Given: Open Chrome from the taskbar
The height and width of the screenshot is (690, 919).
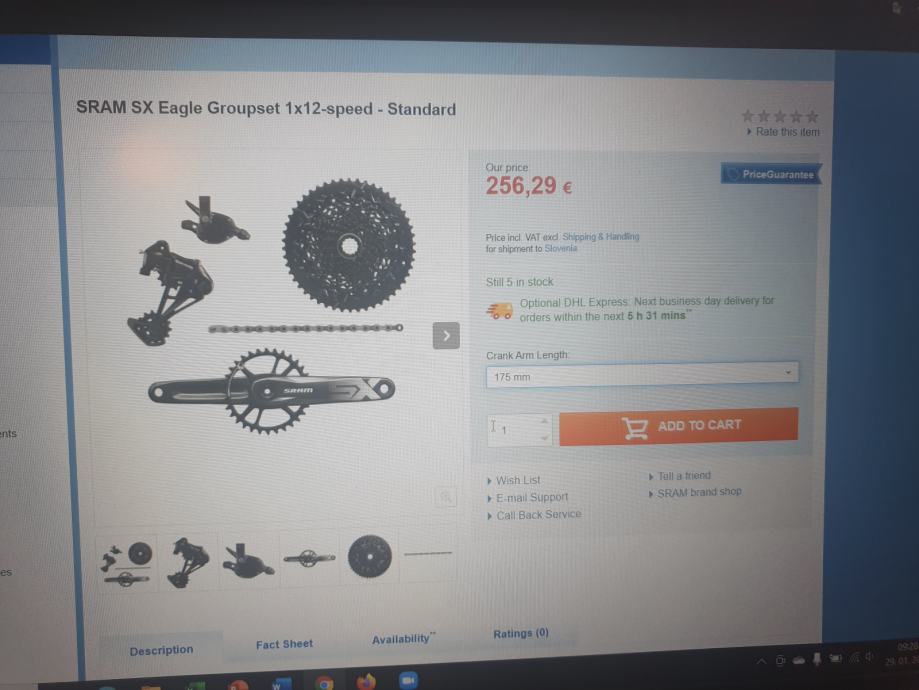Looking at the screenshot, I should tap(324, 683).
